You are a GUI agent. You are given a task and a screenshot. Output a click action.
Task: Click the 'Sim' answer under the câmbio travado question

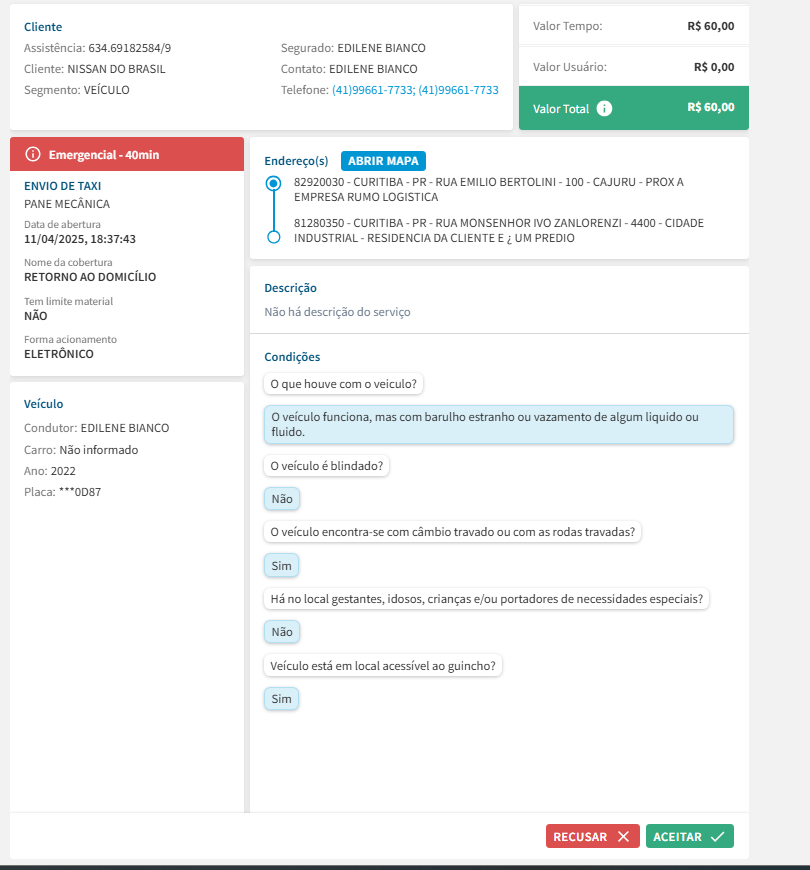click(x=281, y=565)
